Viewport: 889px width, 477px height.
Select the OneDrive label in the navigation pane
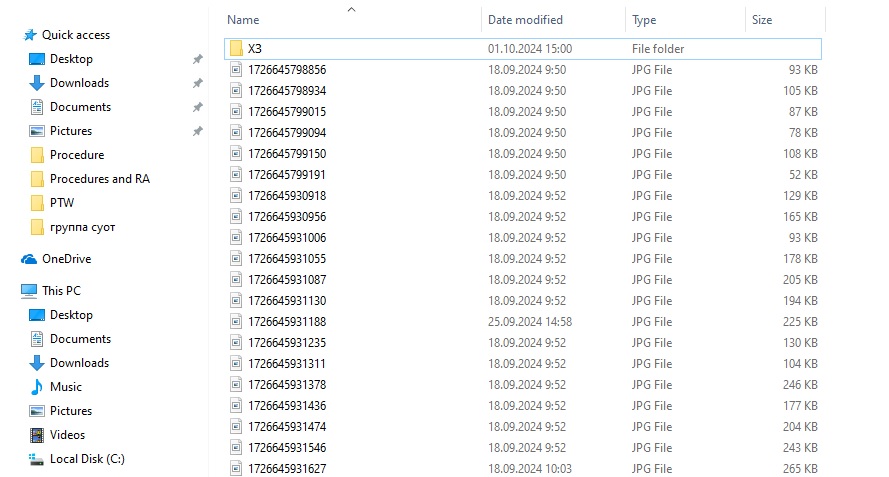coord(66,259)
